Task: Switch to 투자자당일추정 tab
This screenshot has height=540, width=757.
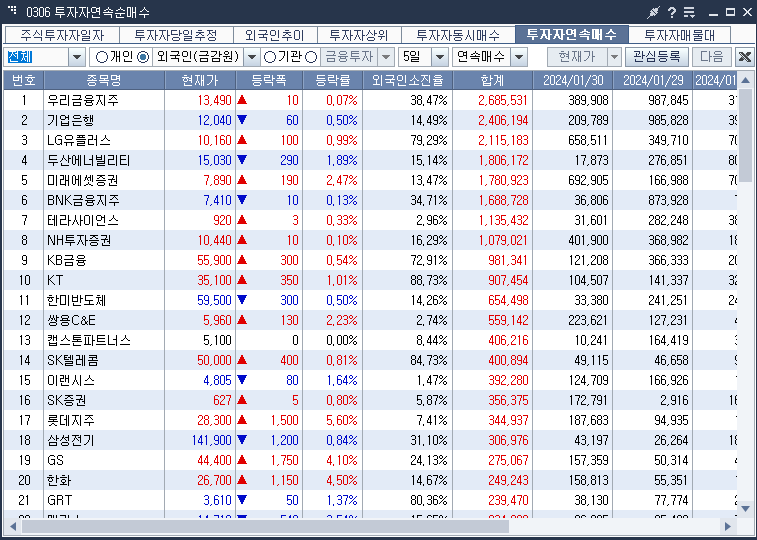Action: coord(176,35)
